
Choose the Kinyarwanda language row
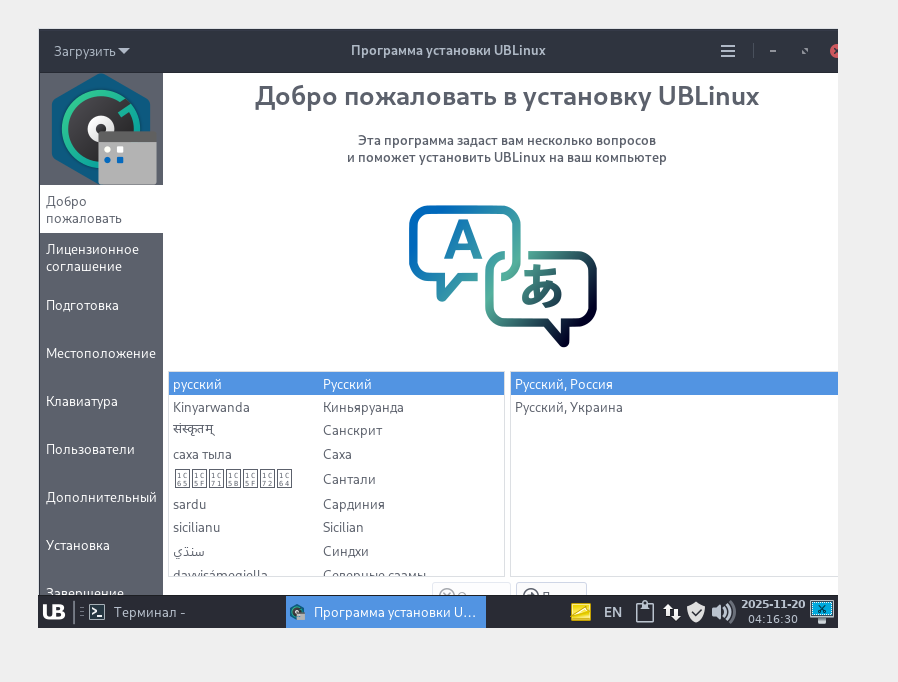[336, 407]
